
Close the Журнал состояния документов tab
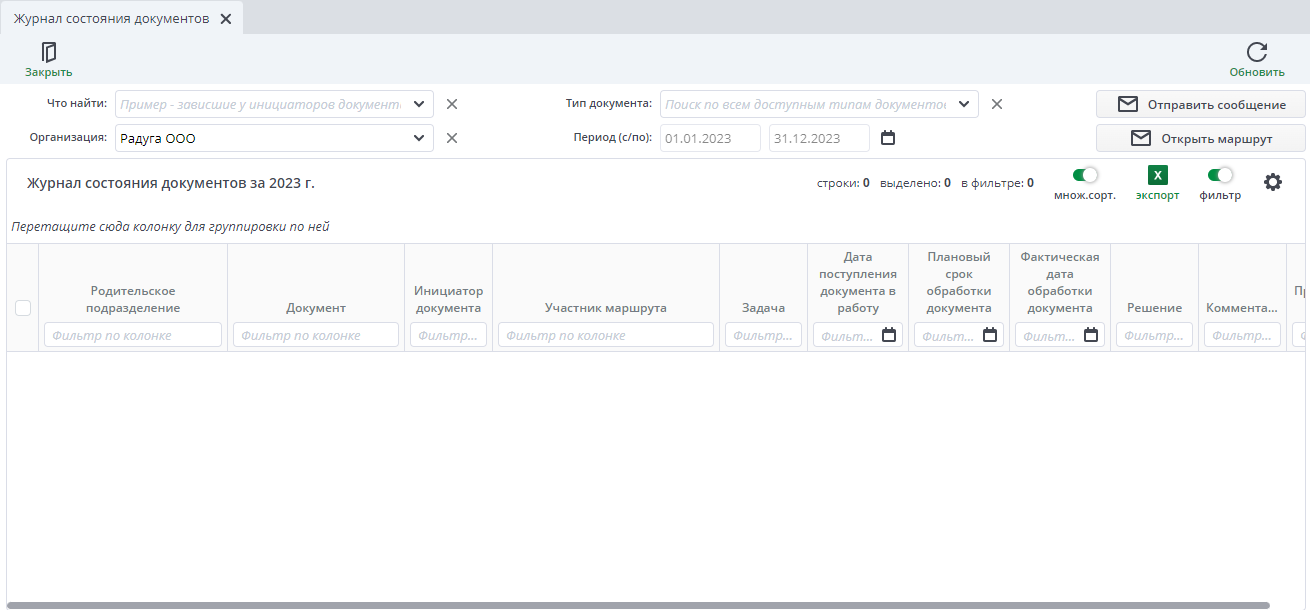tap(226, 17)
